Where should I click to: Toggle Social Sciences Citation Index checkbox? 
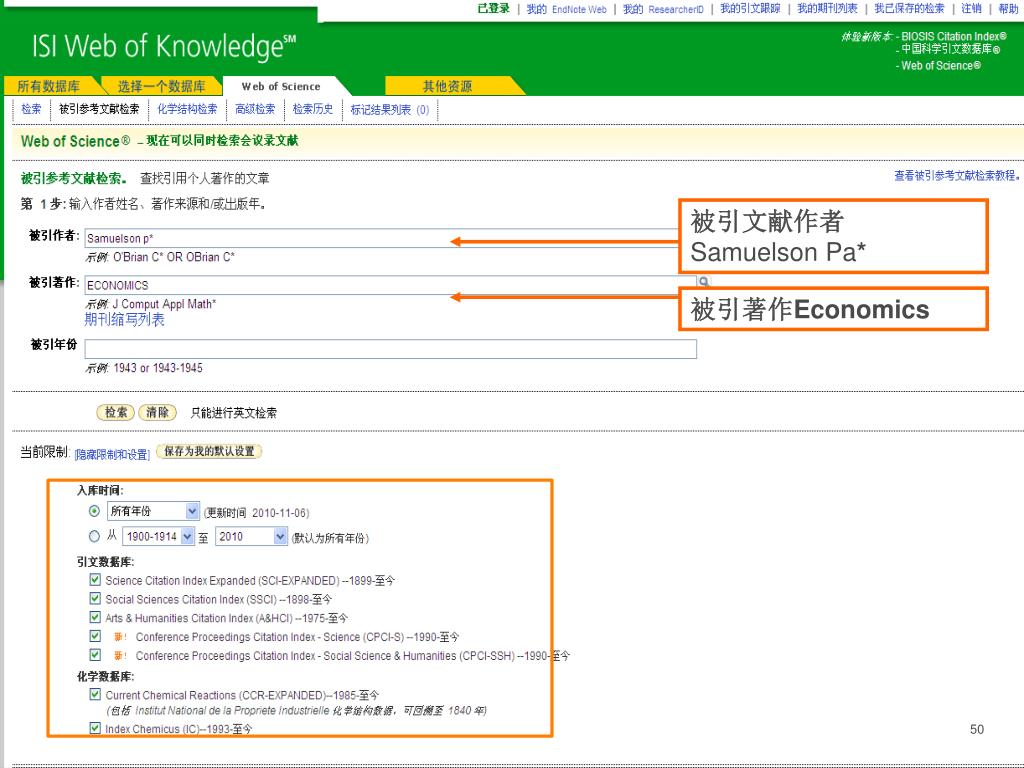pyautogui.click(x=95, y=599)
